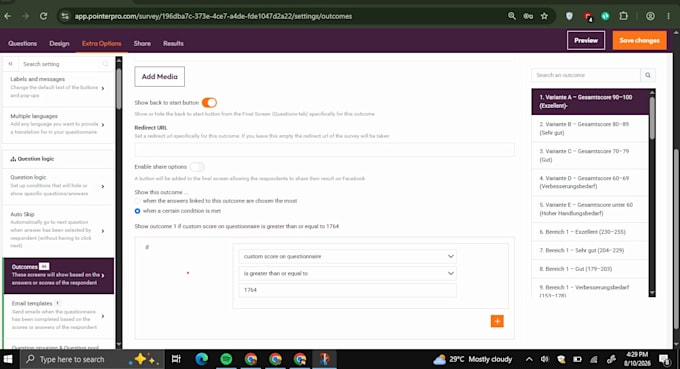680x369 pixels.
Task: Open 'custom score on questionnaire' dropdown
Action: pyautogui.click(x=347, y=256)
